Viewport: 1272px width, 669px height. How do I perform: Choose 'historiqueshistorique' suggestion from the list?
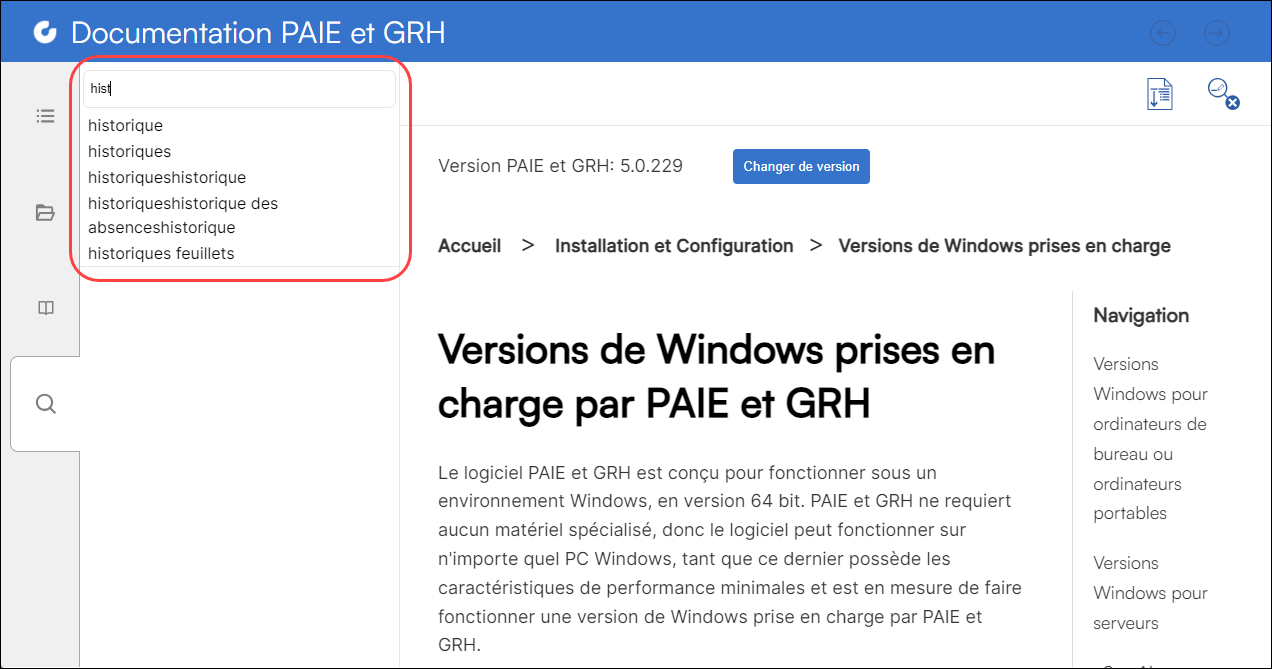point(167,178)
